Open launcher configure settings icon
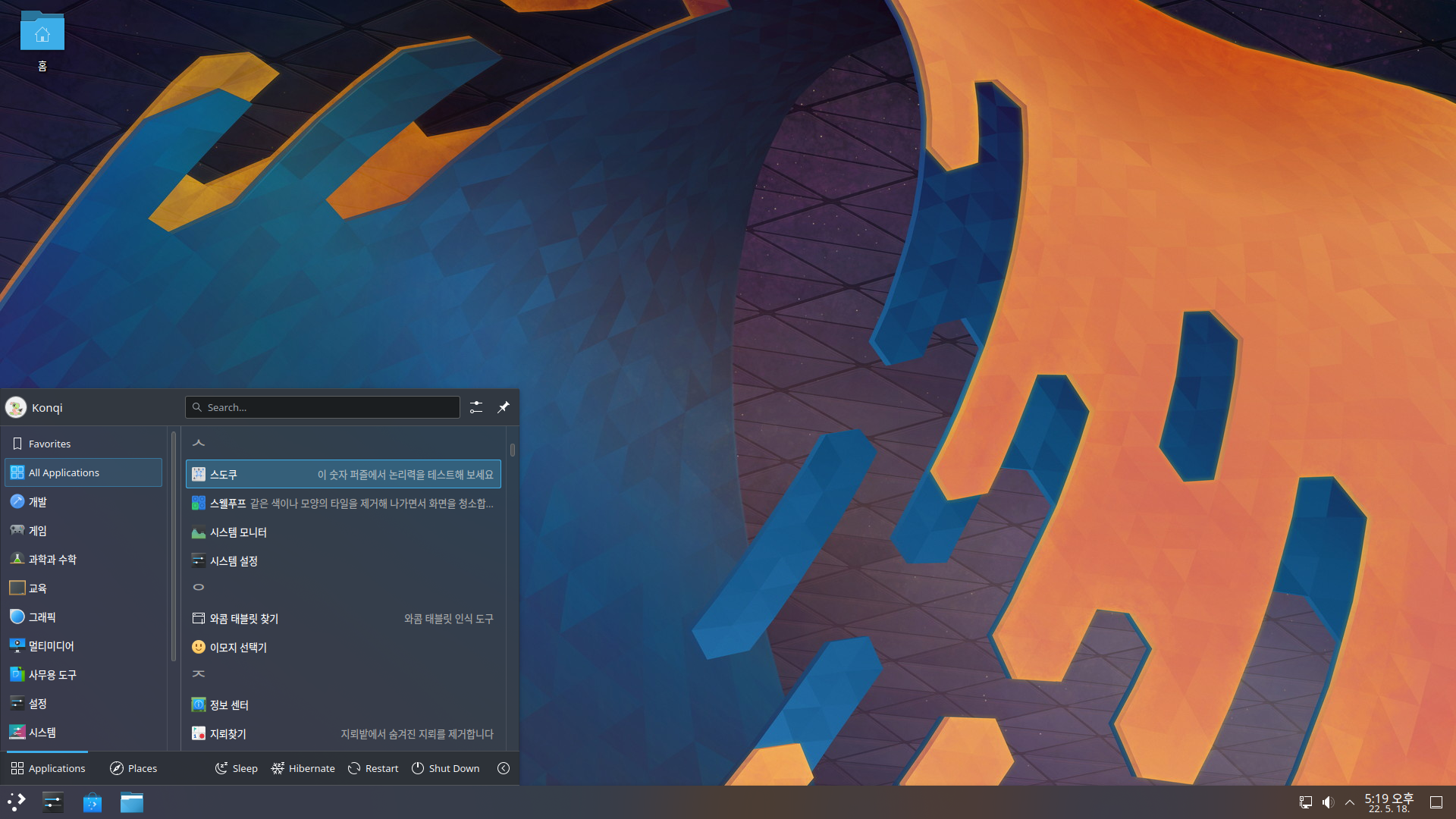This screenshot has height=819, width=1456. pyautogui.click(x=475, y=407)
